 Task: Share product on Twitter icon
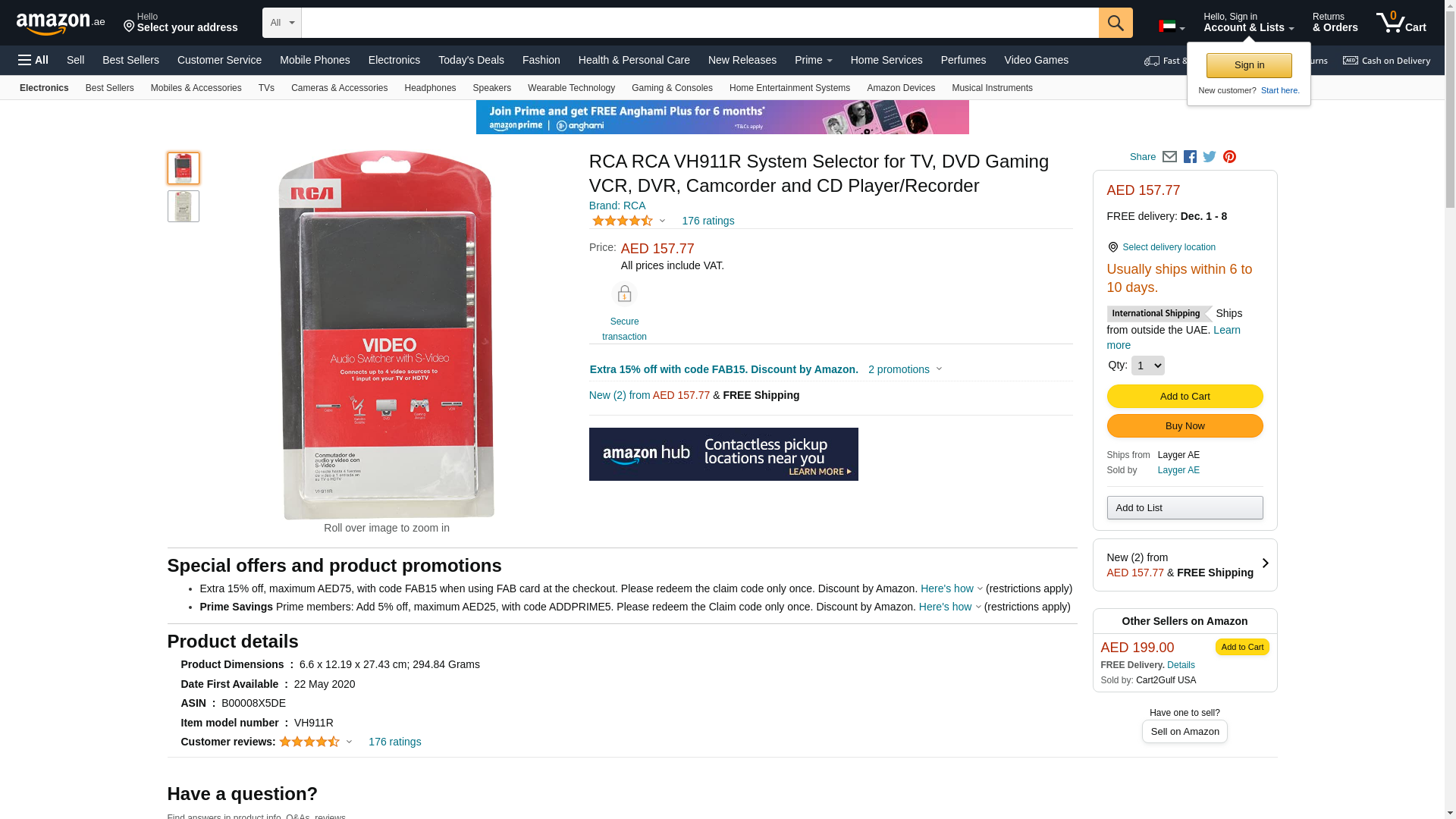tap(1210, 157)
